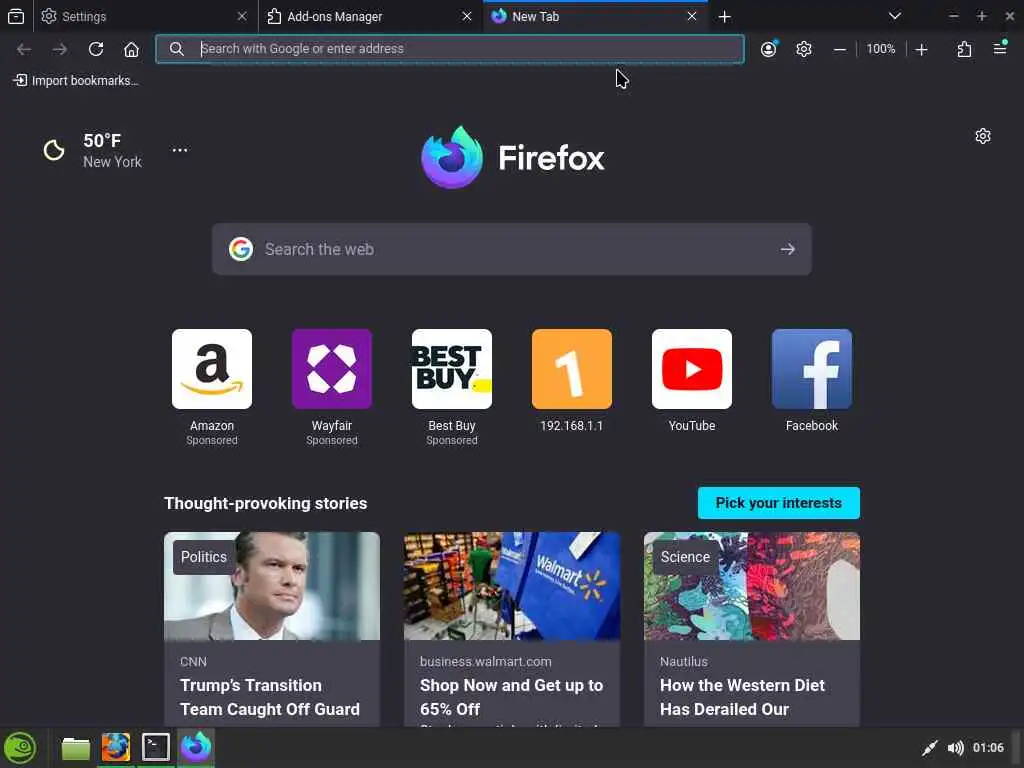The image size is (1024, 768).
Task: Open Best Buy sponsored shortcut
Action: [x=452, y=387]
